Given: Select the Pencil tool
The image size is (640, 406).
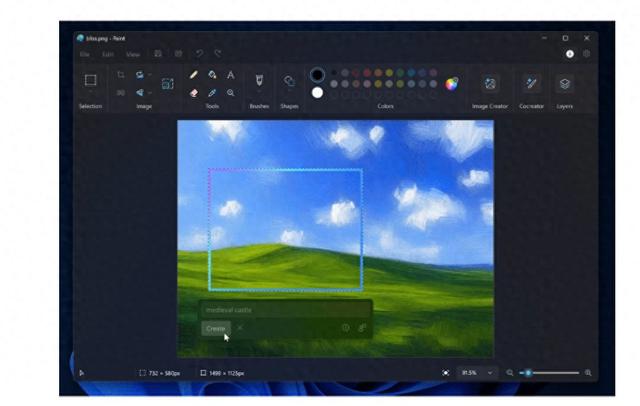Looking at the screenshot, I should click(194, 75).
